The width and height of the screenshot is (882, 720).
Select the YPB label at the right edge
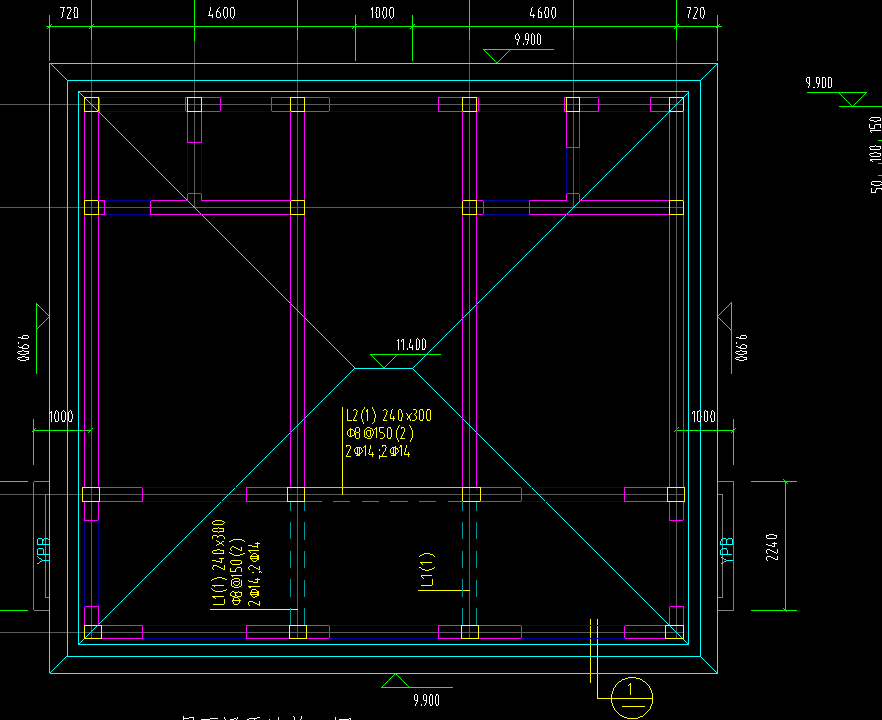pos(727,550)
